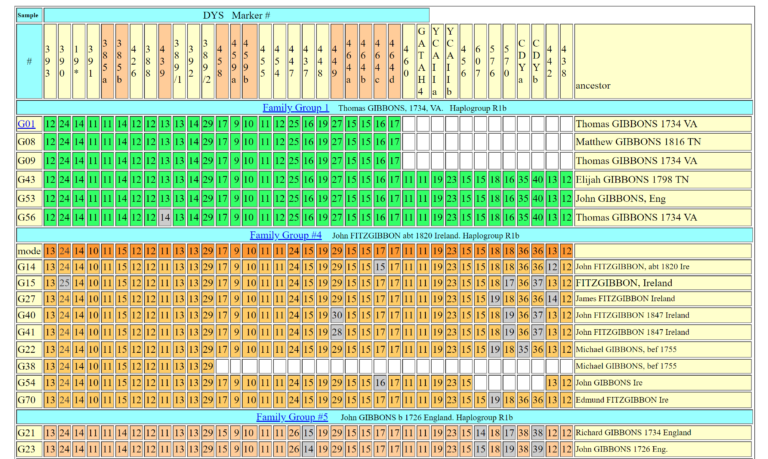Image resolution: width=768 pixels, height=459 pixels.
Task: Open the Family Group #5 link
Action: pyautogui.click(x=292, y=417)
